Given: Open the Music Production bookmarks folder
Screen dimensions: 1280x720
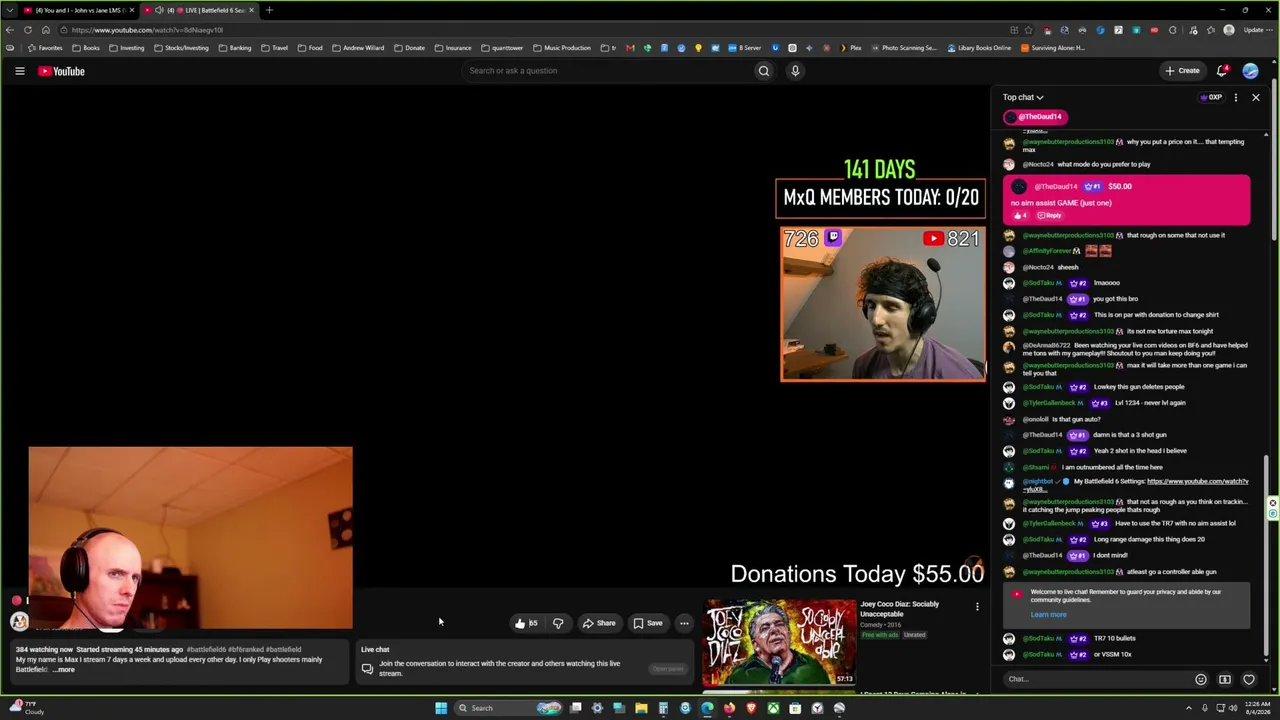Looking at the screenshot, I should (x=562, y=48).
